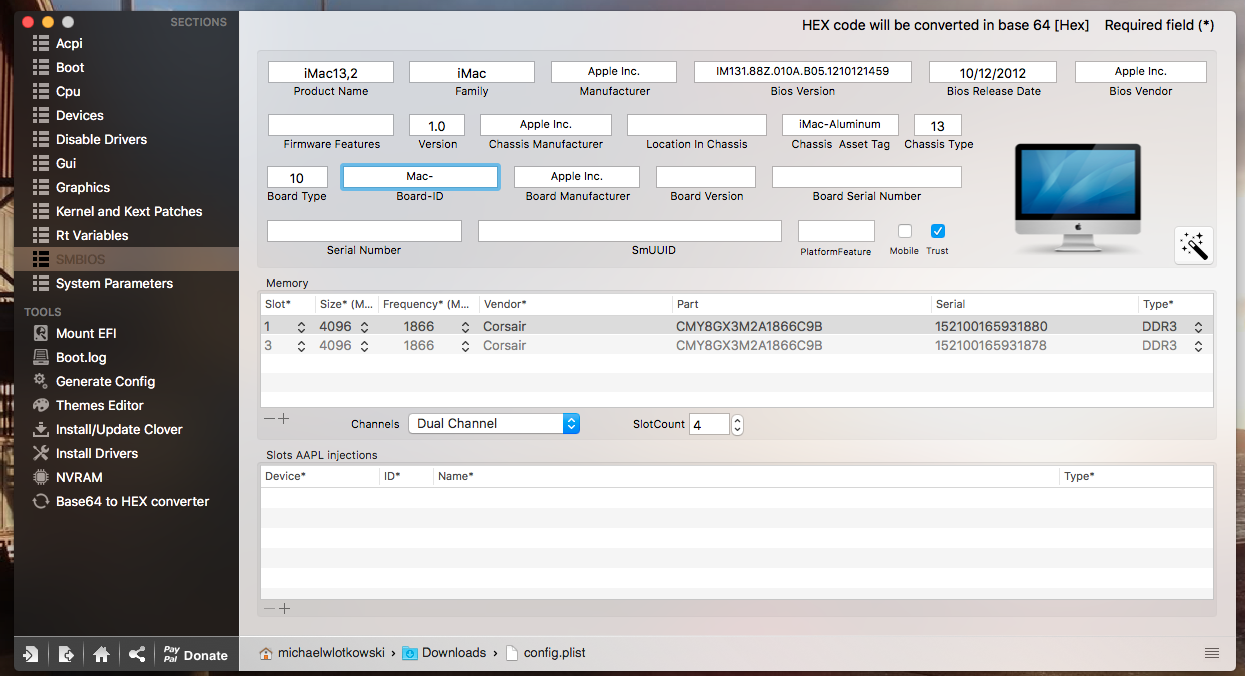Toggle the Mobile checkbox
The width and height of the screenshot is (1245, 676).
pos(905,231)
